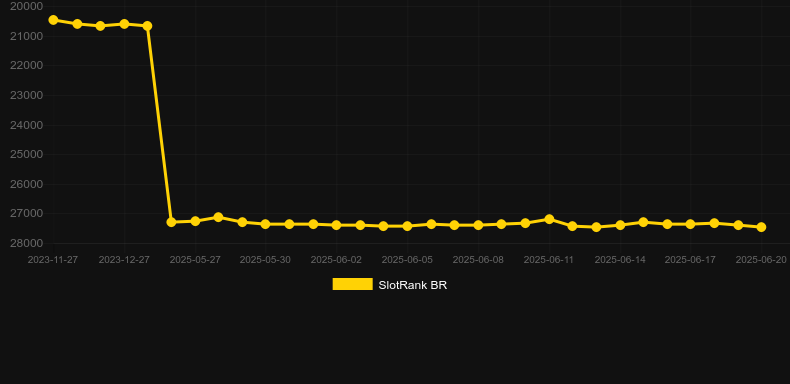Click the 20000 y-axis label

(x=26, y=7)
